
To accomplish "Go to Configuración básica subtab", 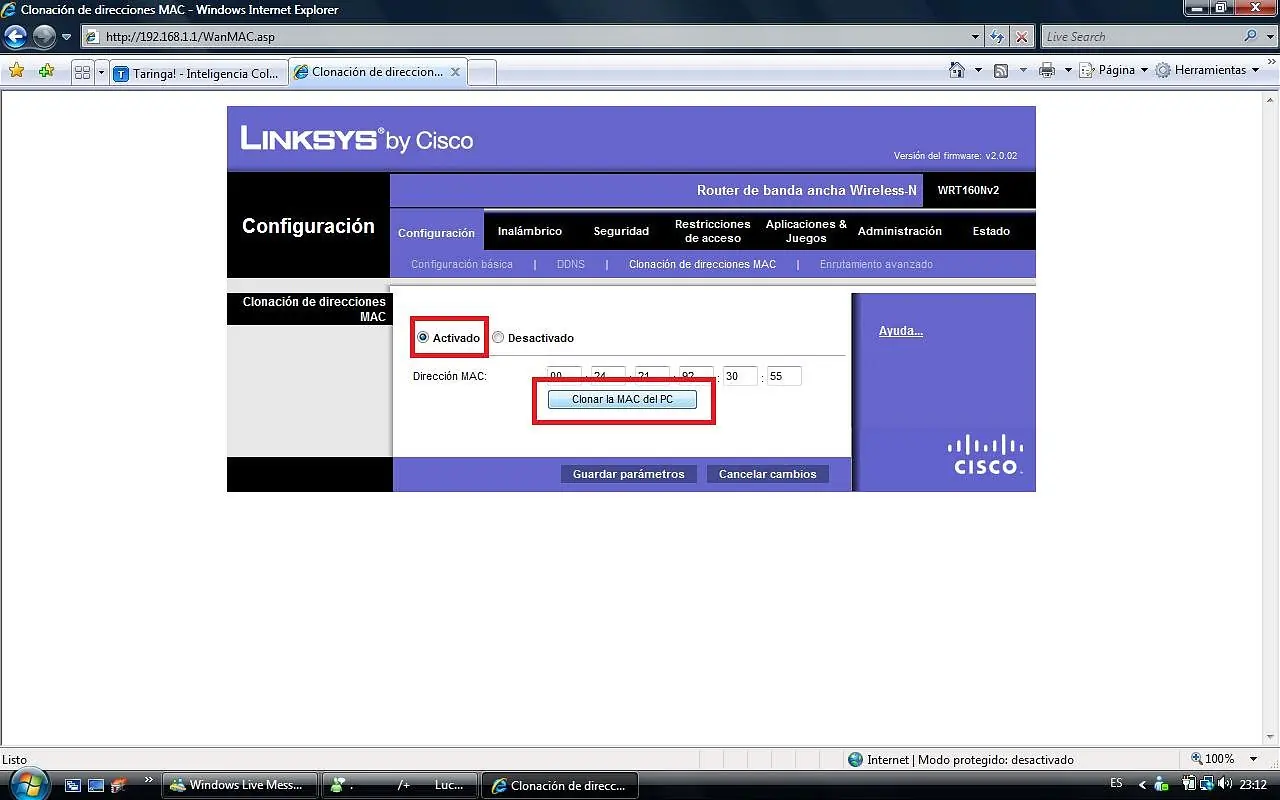I will click(x=462, y=264).
